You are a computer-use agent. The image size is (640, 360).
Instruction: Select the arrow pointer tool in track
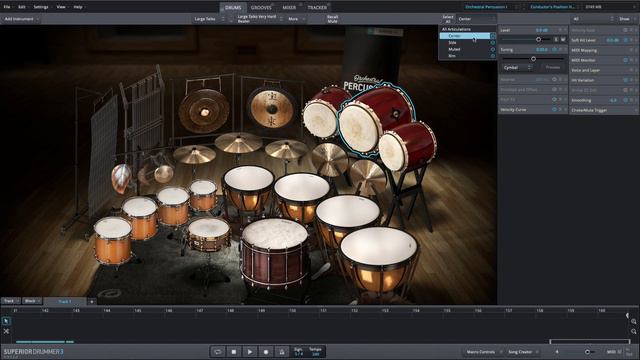(x=6, y=321)
